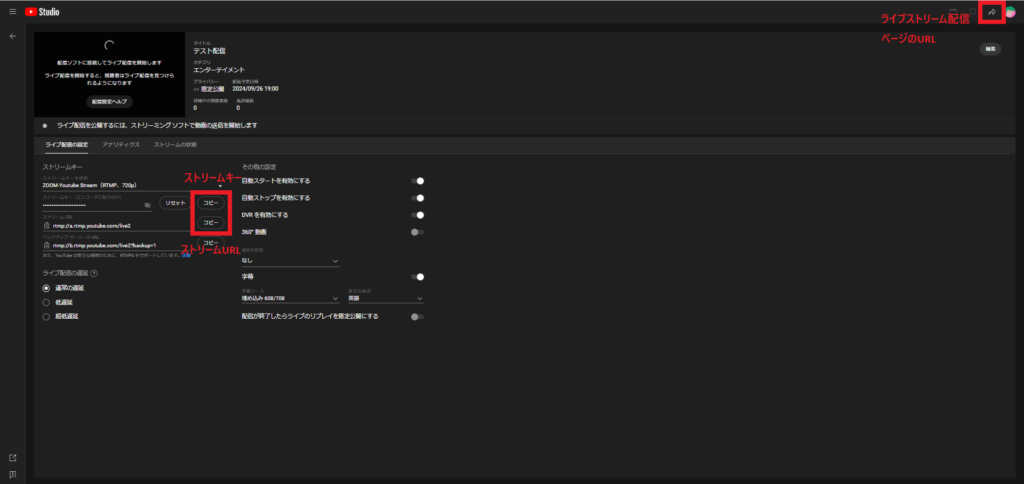Click the リセット stream key button
The height and width of the screenshot is (484, 1024).
click(x=175, y=203)
